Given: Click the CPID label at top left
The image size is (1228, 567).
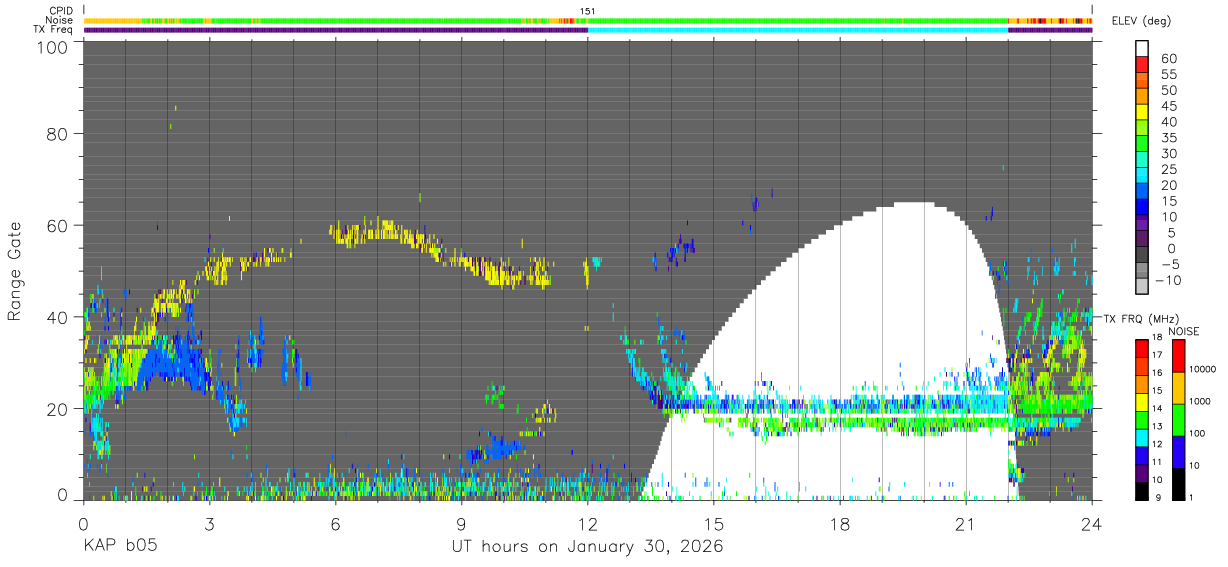Looking at the screenshot, I should point(59,10).
